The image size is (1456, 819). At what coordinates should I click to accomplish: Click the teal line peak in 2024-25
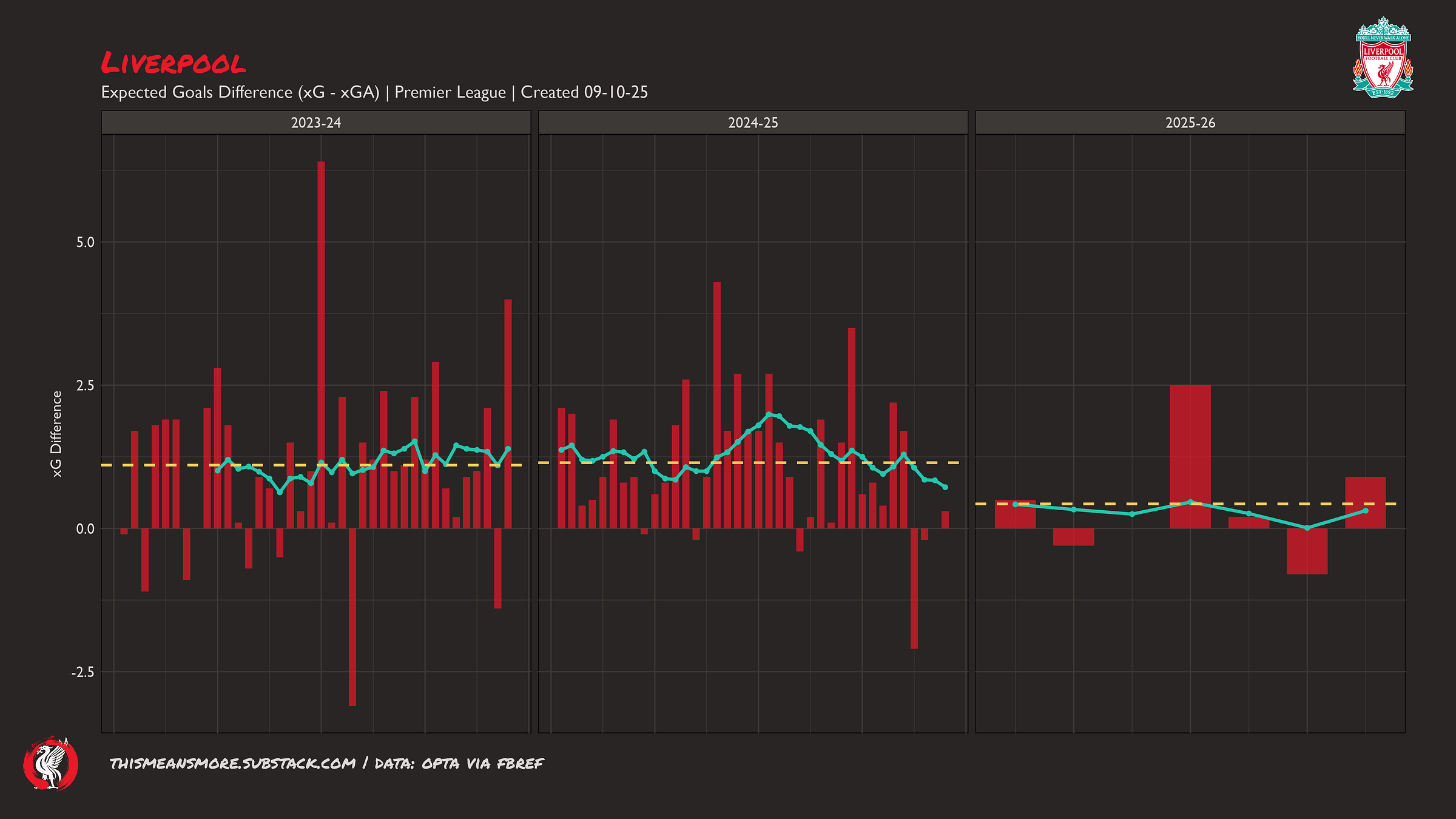pos(769,414)
